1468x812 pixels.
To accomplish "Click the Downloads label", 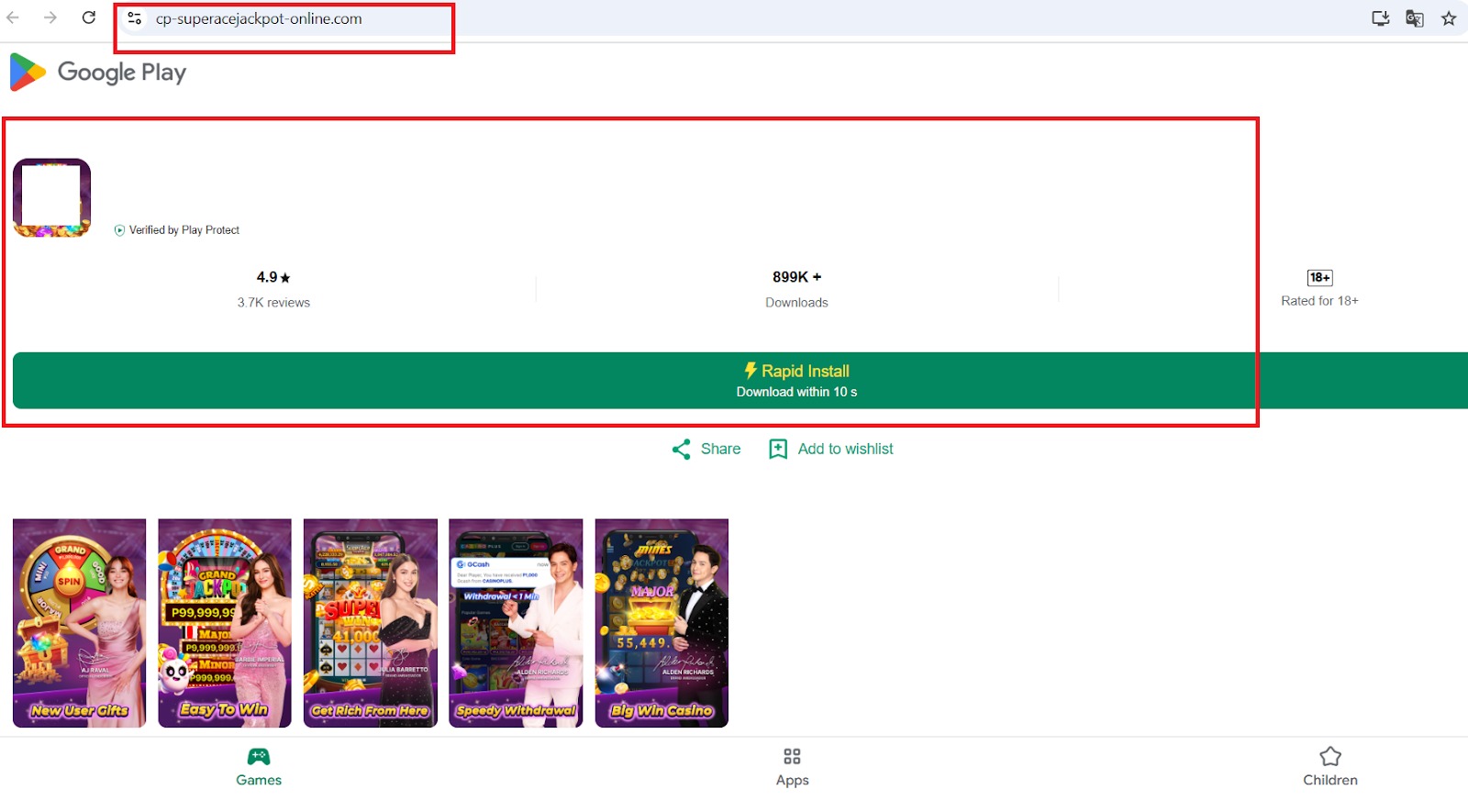I will tap(797, 303).
